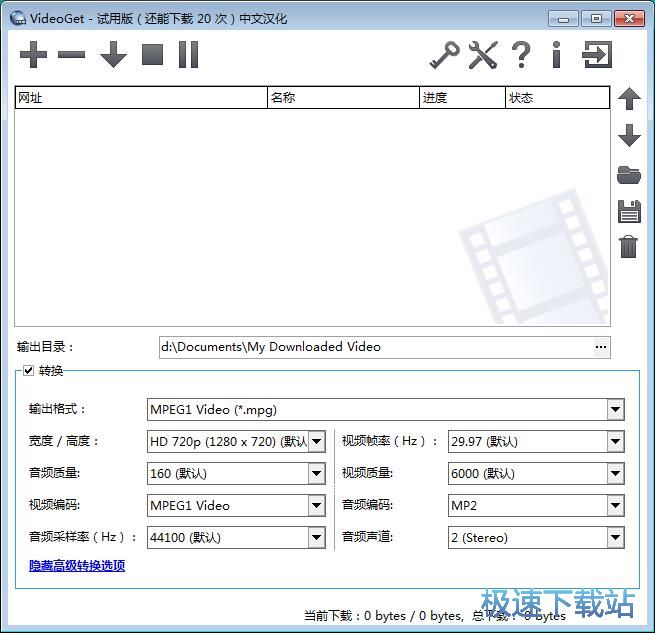
Task: Click the 隐藏高级转换选项 link
Action: 77,566
